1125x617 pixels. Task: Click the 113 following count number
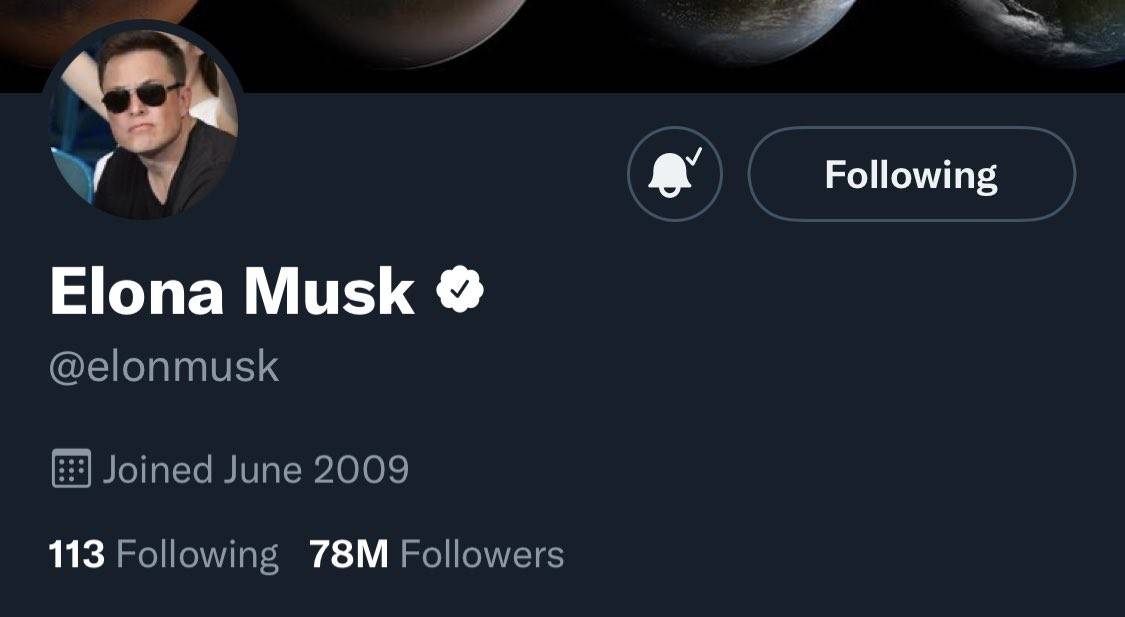76,554
